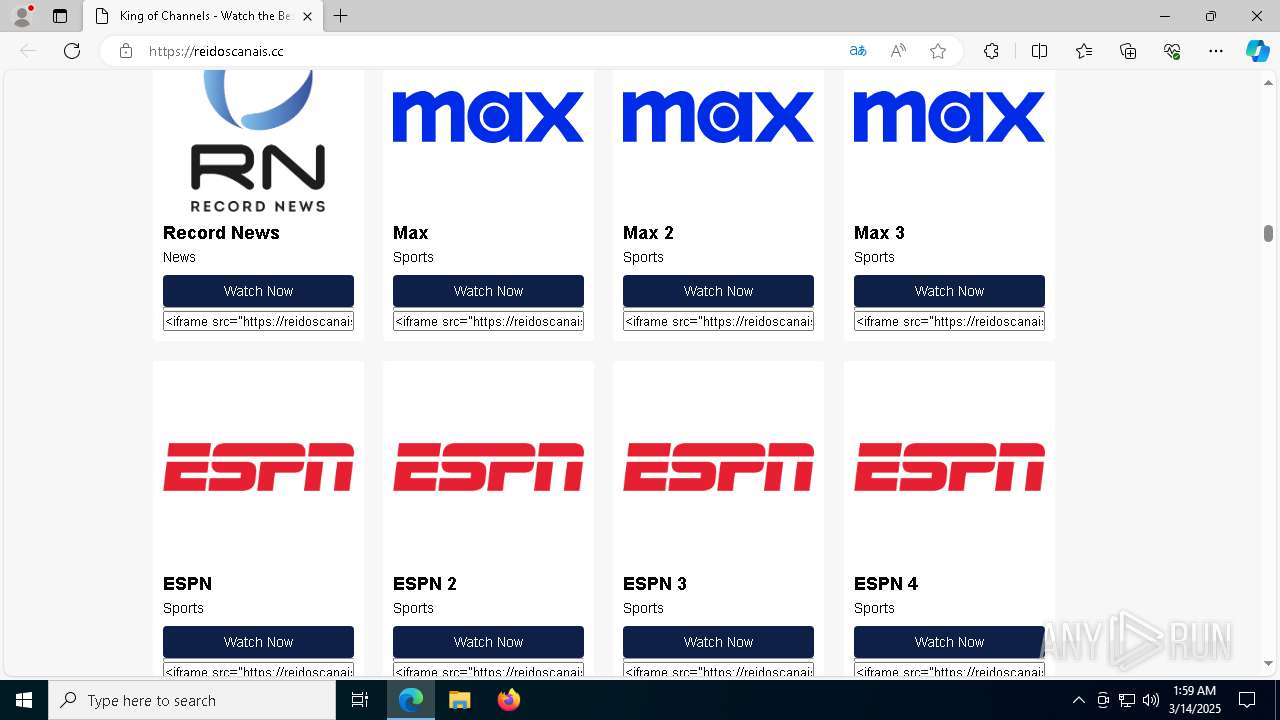Click the page scrollbar thumb

(1268, 233)
